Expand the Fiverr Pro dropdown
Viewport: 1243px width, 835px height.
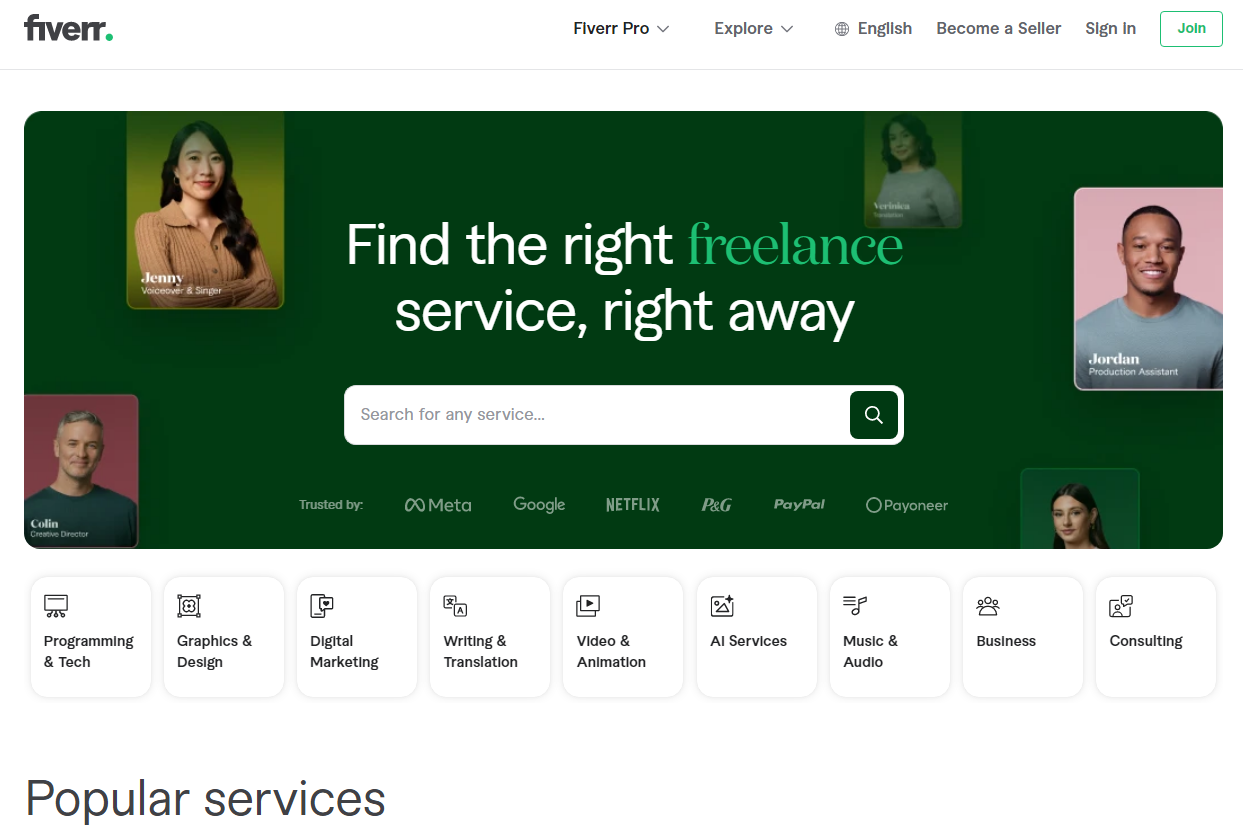(621, 28)
